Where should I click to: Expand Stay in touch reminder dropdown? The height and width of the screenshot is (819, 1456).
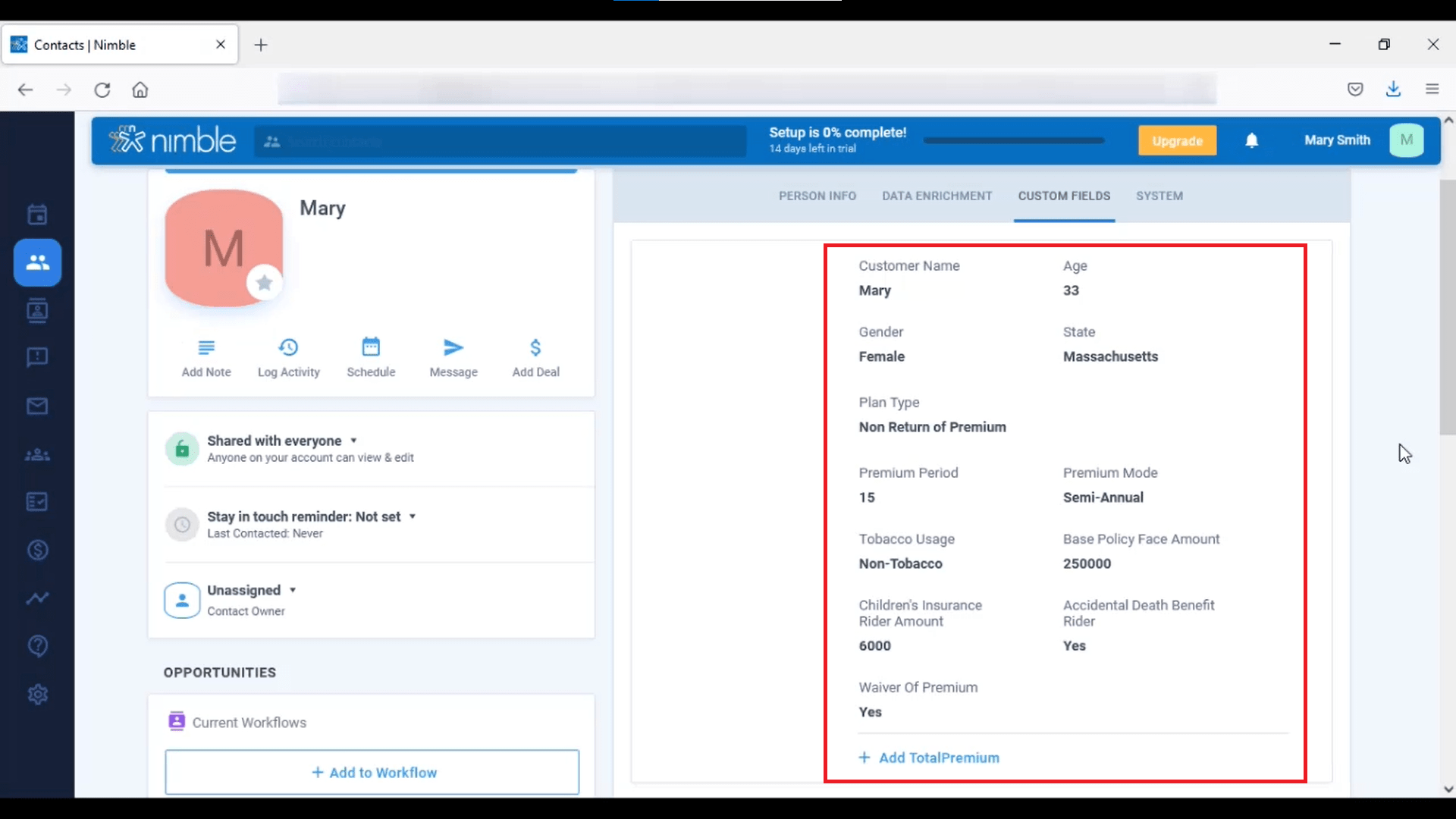pos(413,516)
